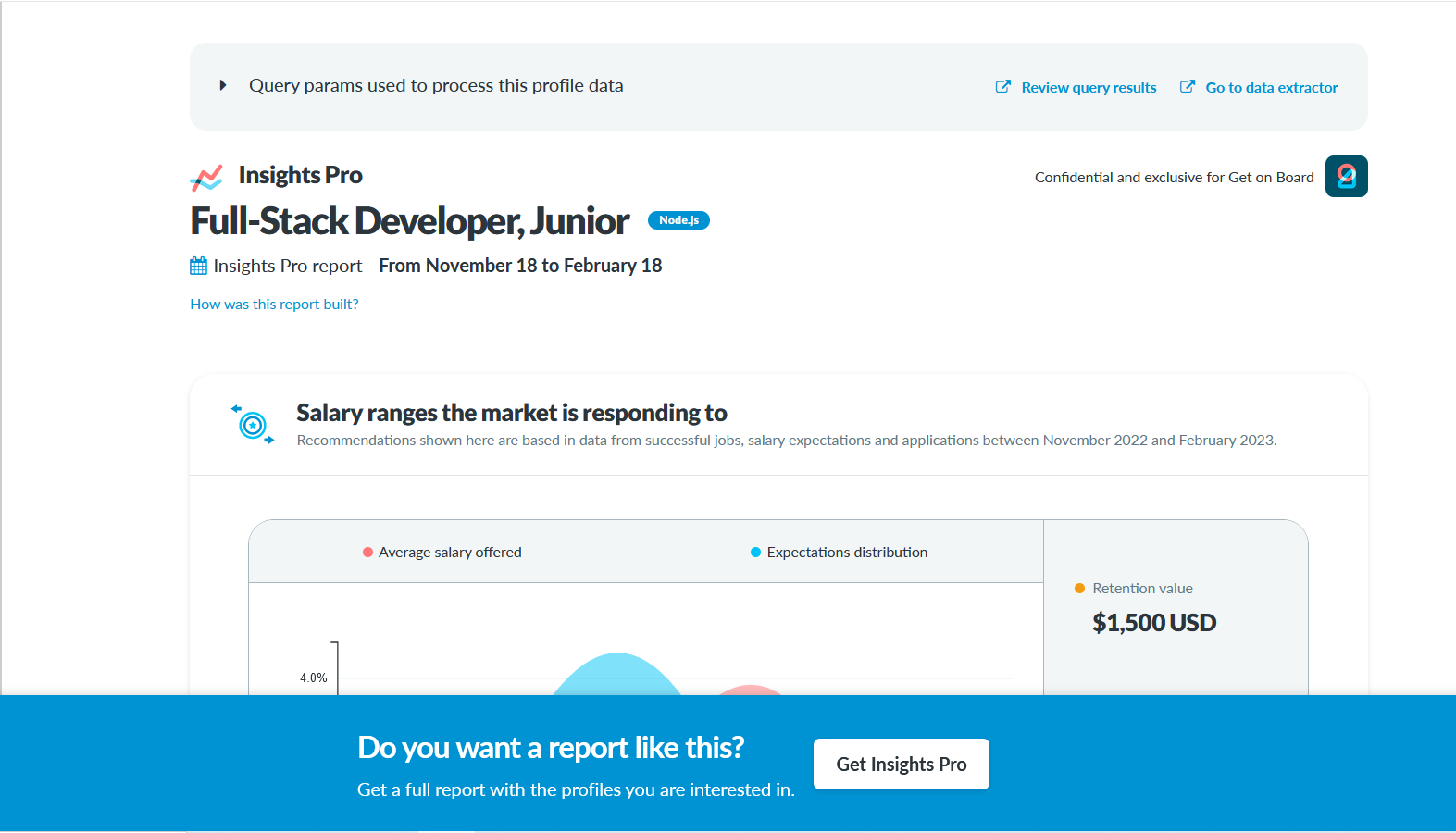Click external-link icon beside Go to data extractor
The image size is (1456, 833).
[x=1187, y=87]
